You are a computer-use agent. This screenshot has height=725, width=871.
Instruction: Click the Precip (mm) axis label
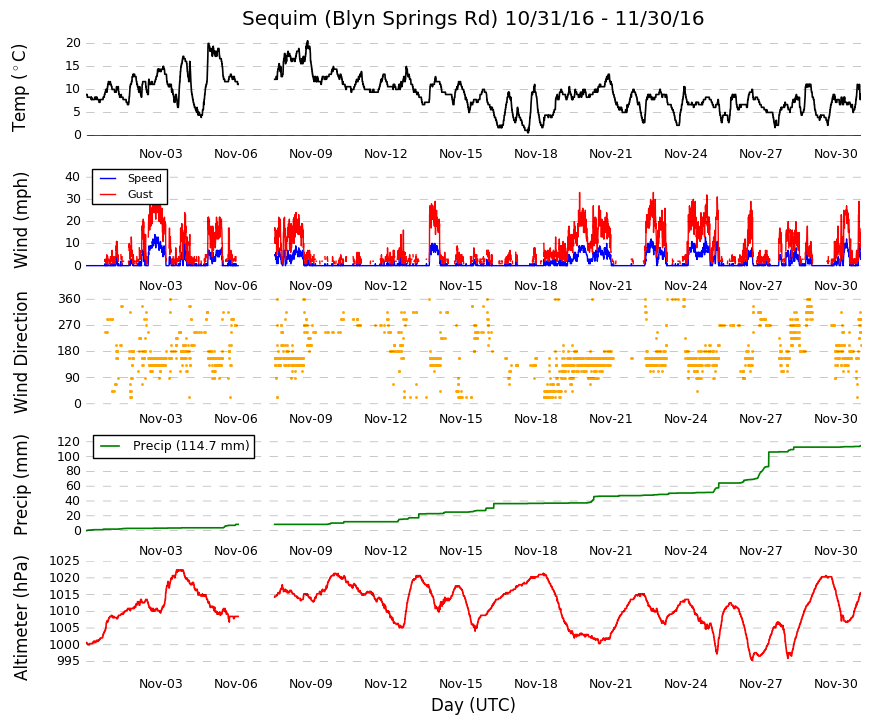(x=20, y=485)
